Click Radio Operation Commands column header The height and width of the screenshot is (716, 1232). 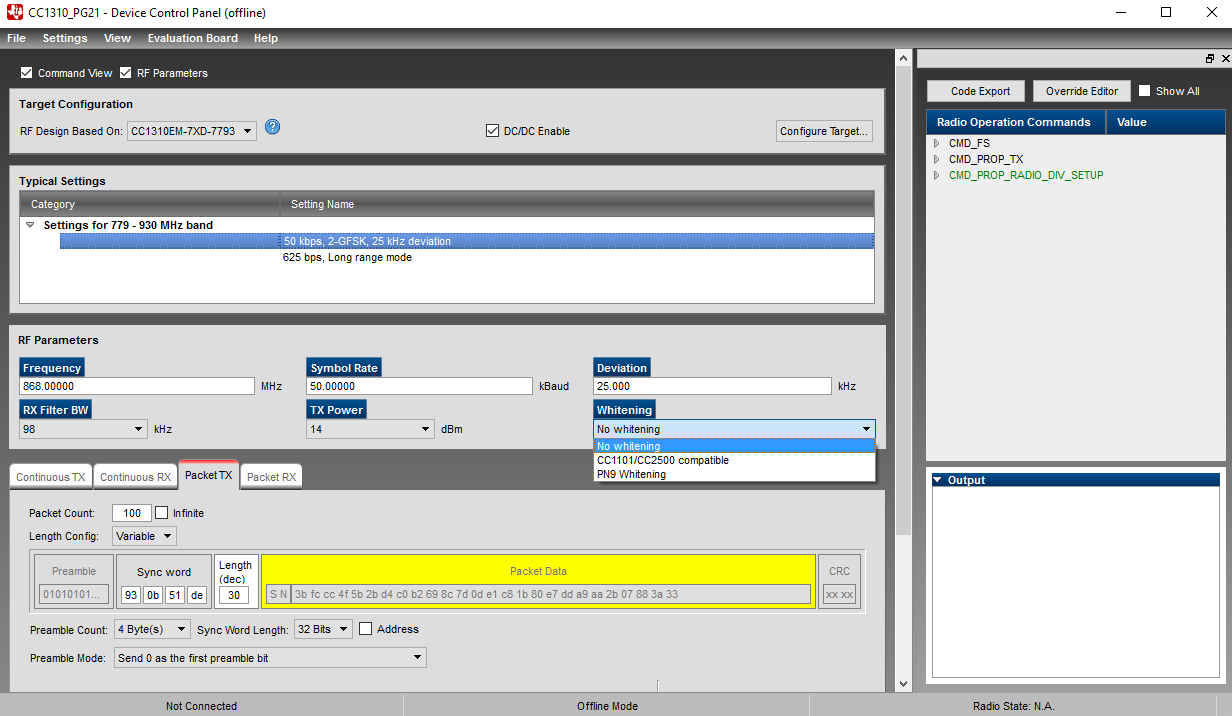1015,122
